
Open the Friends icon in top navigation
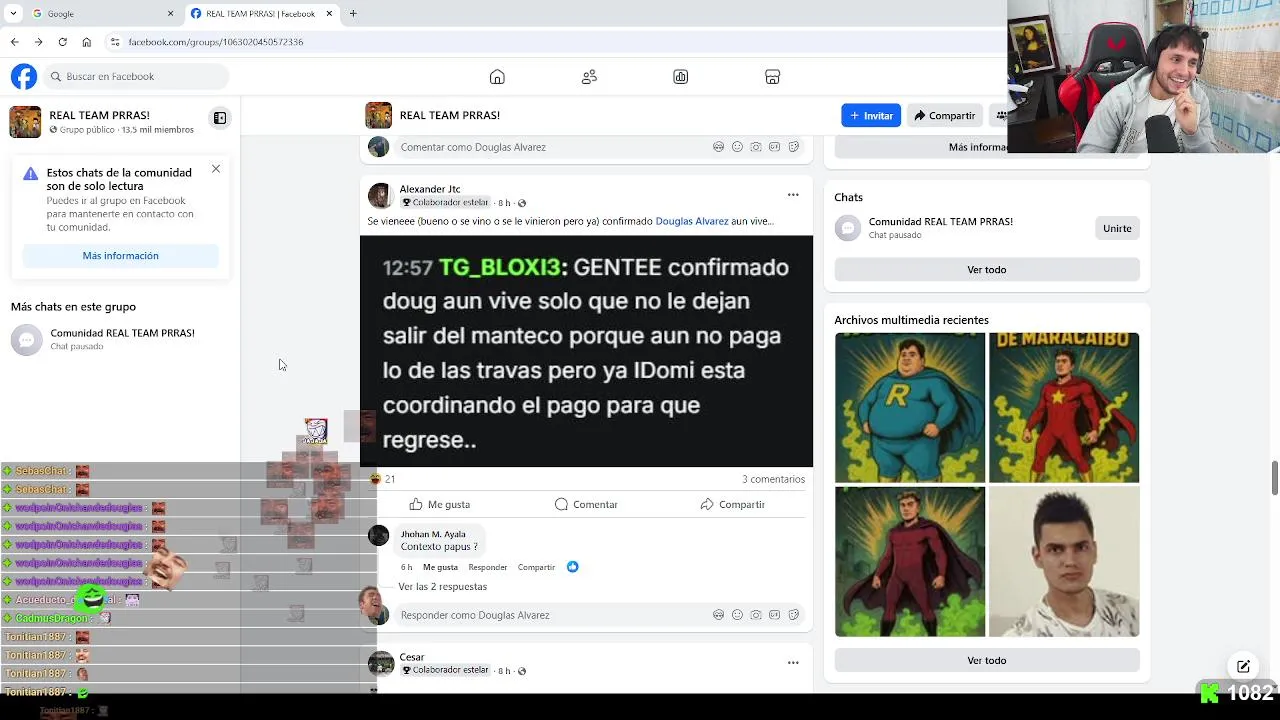(589, 77)
